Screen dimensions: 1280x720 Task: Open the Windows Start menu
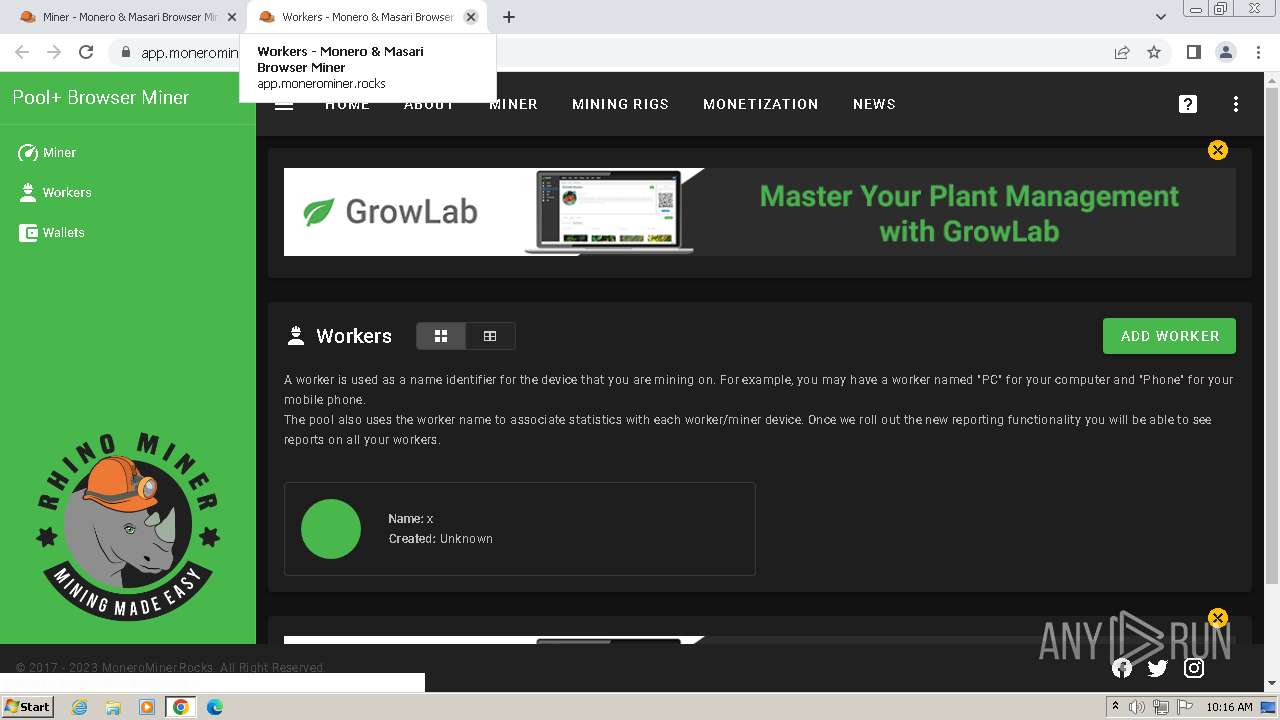click(x=28, y=706)
